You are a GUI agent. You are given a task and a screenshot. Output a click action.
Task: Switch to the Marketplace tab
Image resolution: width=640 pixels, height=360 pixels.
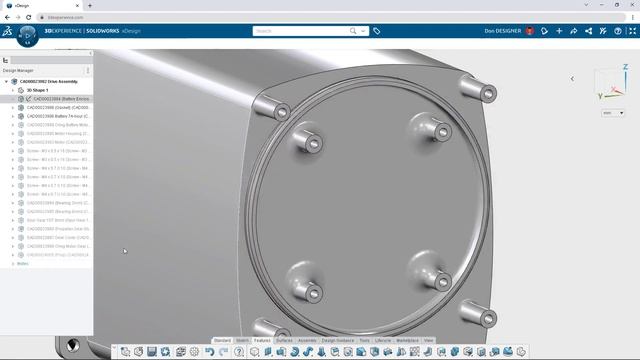pos(407,340)
